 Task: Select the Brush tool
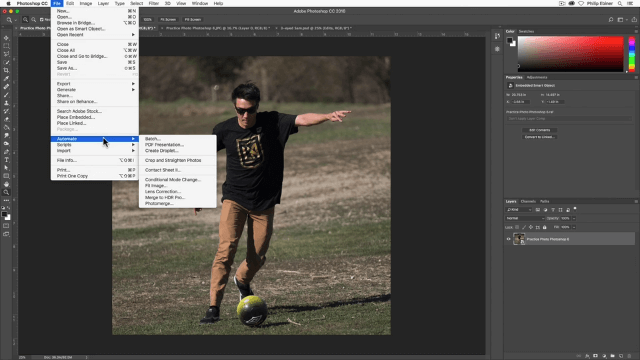pyautogui.click(x=6, y=95)
